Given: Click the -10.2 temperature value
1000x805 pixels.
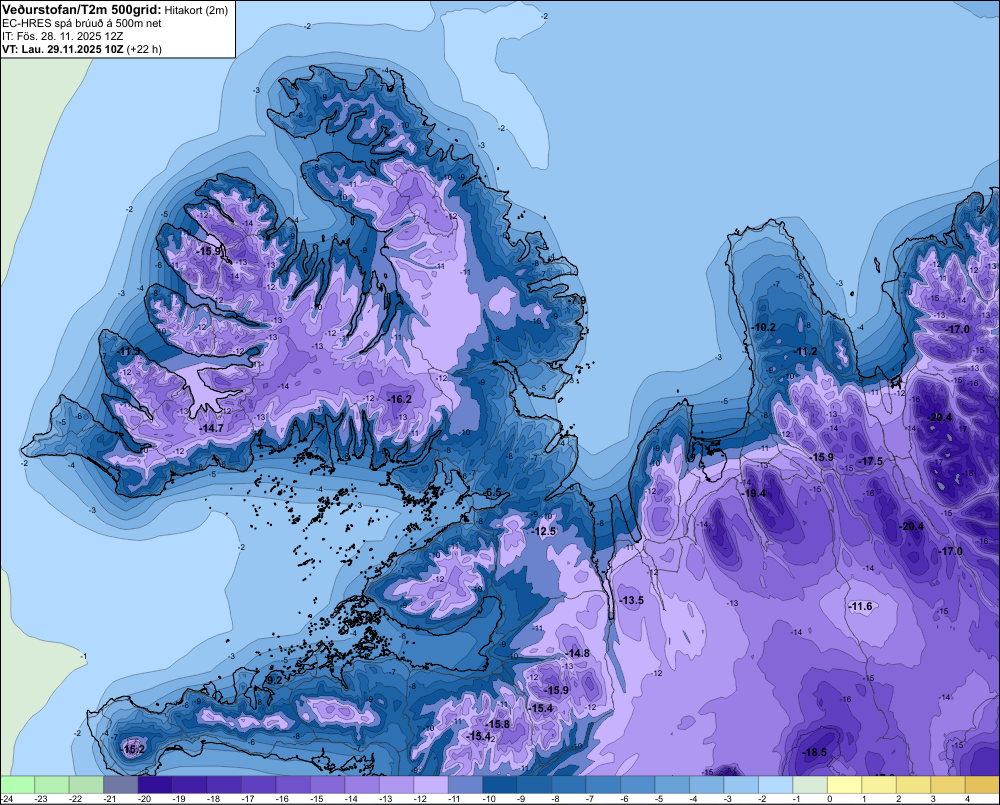Looking at the screenshot, I should click(x=764, y=327).
